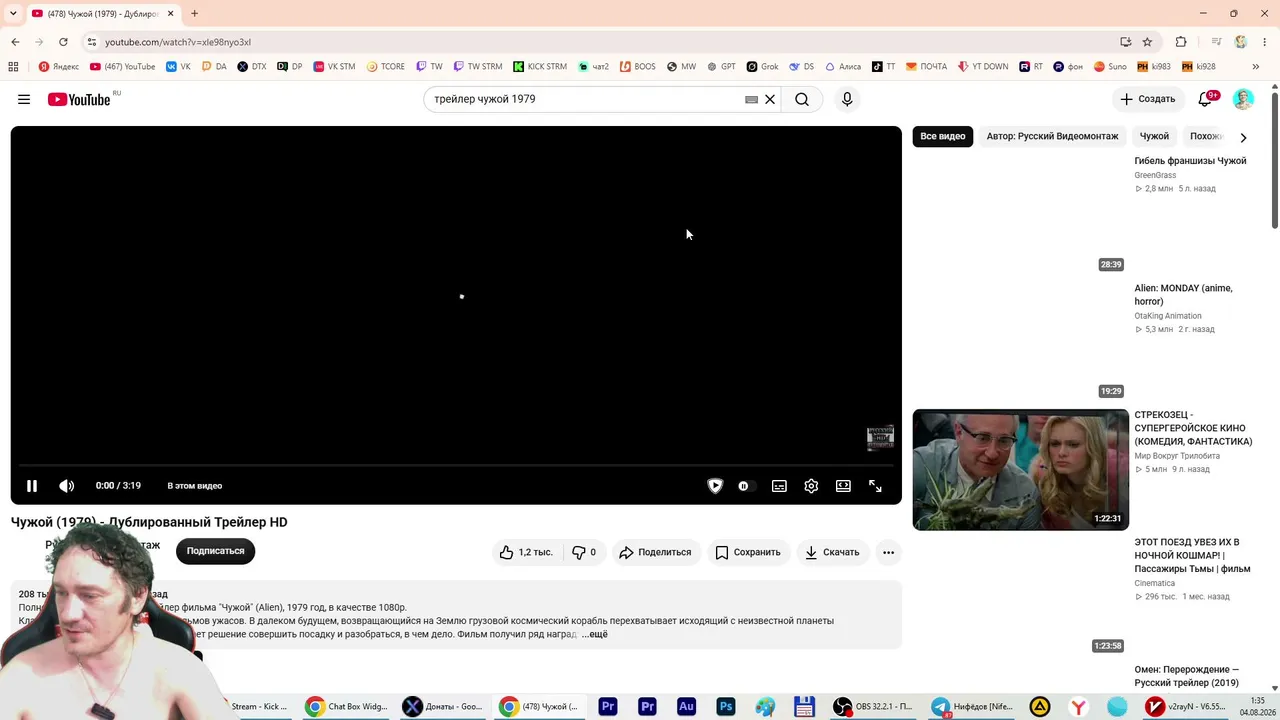This screenshot has height=720, width=1280.
Task: Open the on-screen keyboard icon in search box
Action: [751, 99]
